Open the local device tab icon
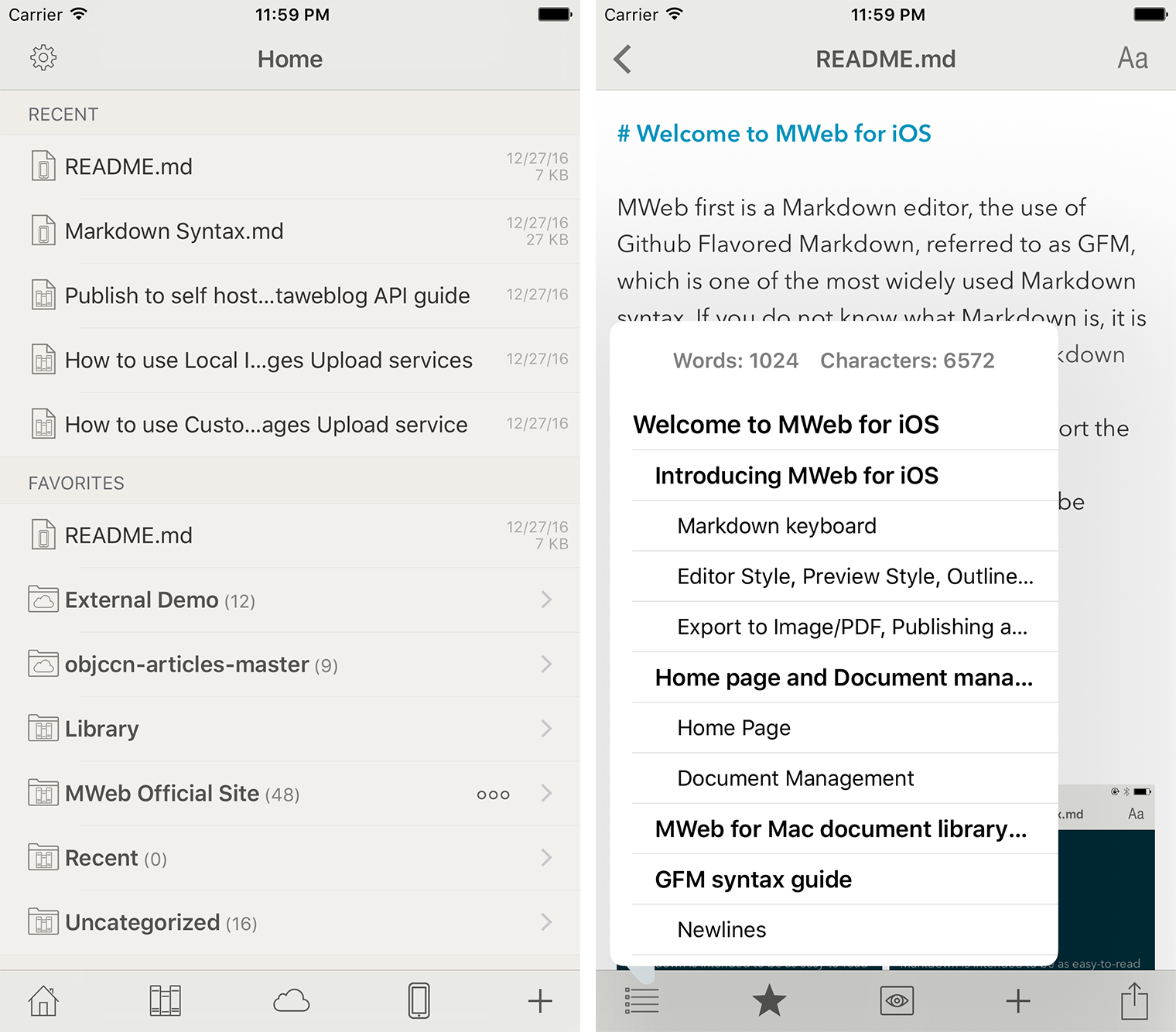Screen dimensions: 1176x1032 [419, 1001]
